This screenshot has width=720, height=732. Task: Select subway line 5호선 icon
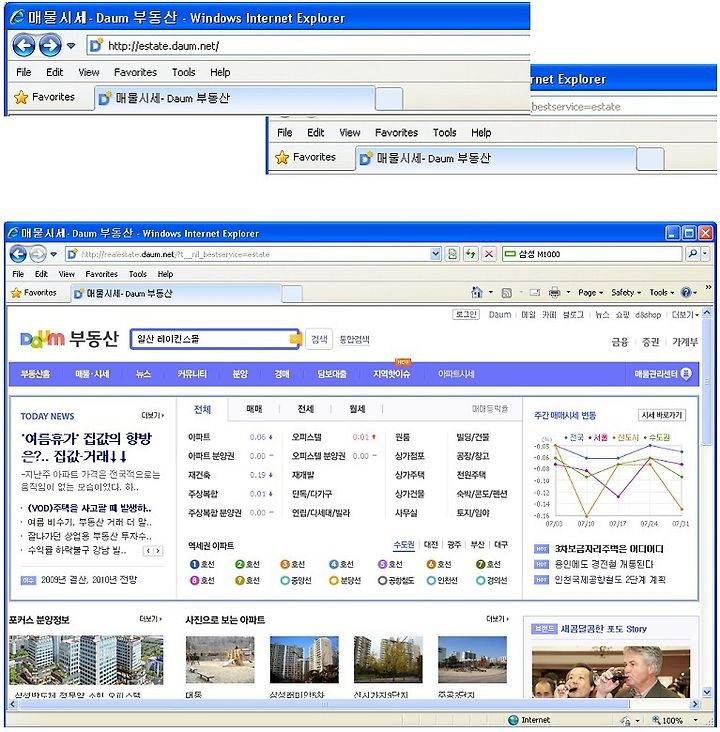point(382,564)
